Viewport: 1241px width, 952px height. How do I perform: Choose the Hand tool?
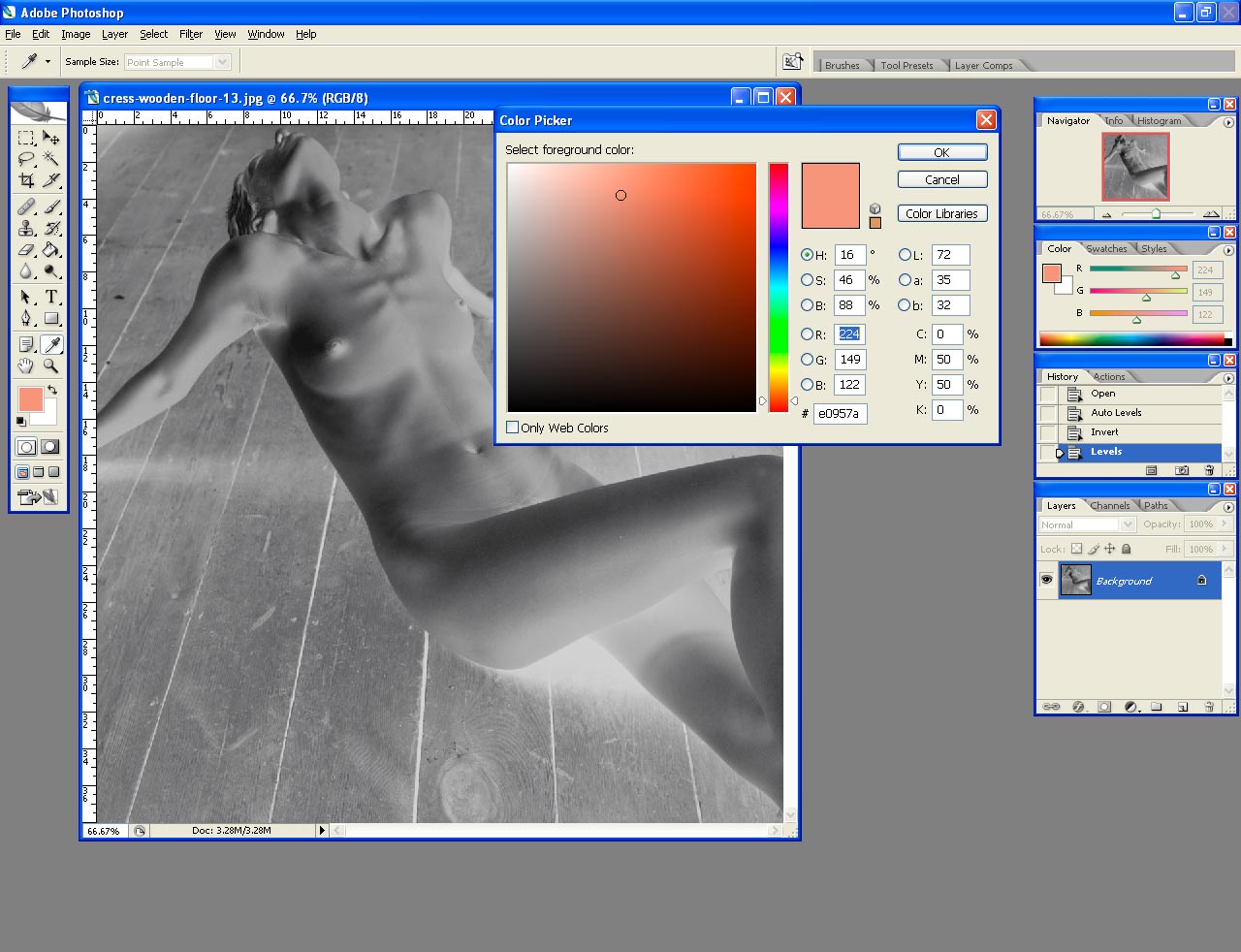pyautogui.click(x=26, y=366)
